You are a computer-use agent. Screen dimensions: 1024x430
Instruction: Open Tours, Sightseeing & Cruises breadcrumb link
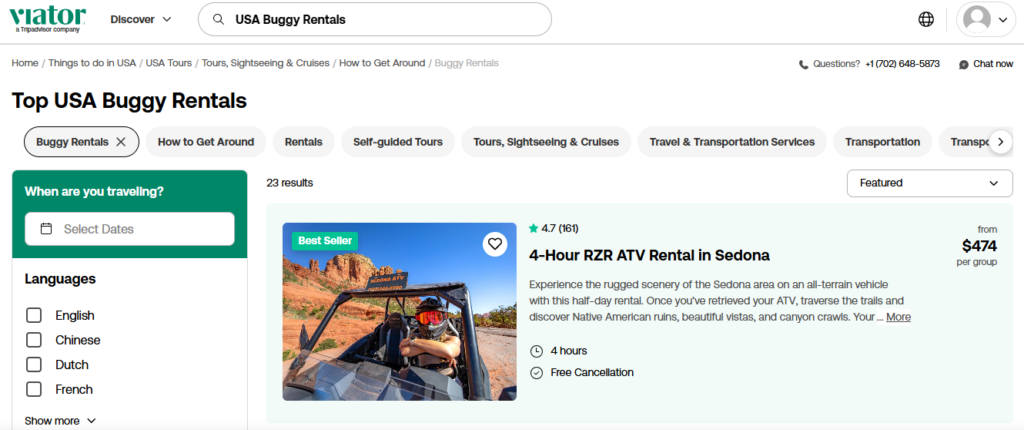coord(266,63)
